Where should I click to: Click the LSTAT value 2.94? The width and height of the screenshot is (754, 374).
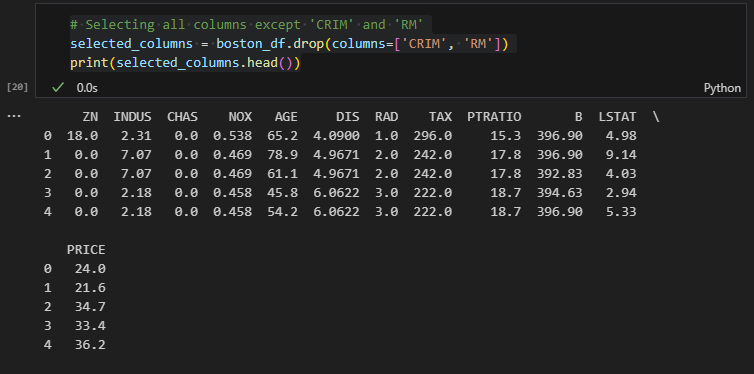pos(621,193)
